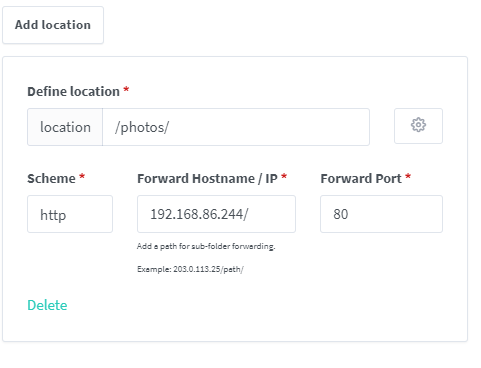This screenshot has width=481, height=368.
Task: Click the red asterisk beside Scheme
Action: coord(82,177)
